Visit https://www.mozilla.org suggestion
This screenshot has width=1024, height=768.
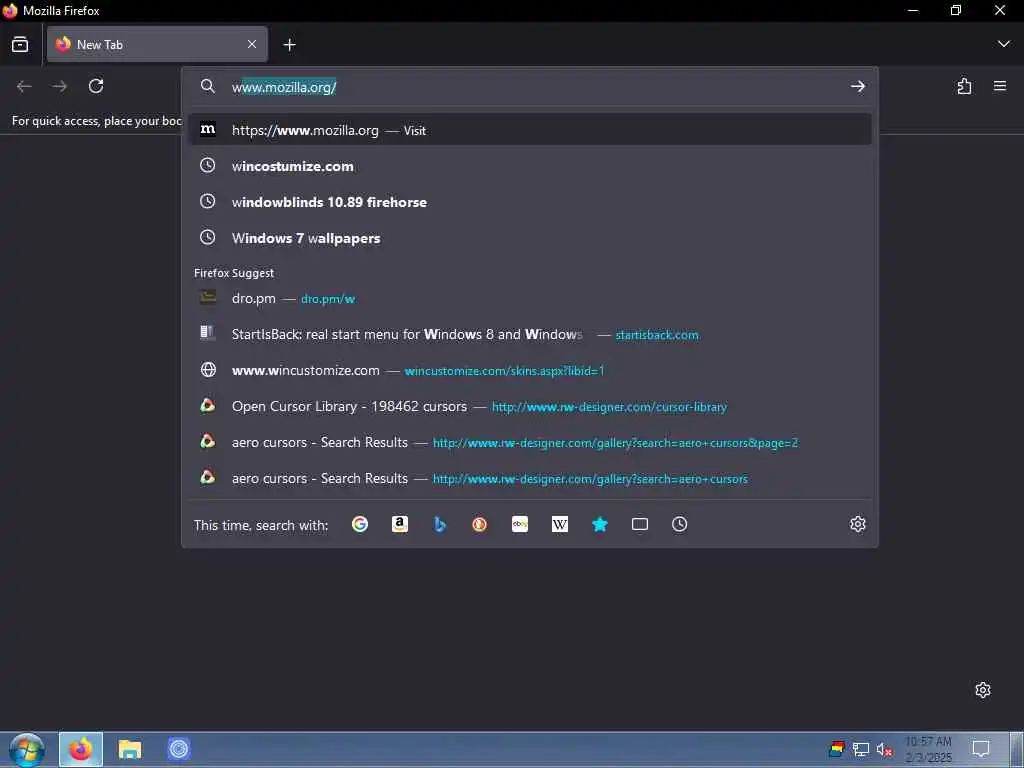530,130
